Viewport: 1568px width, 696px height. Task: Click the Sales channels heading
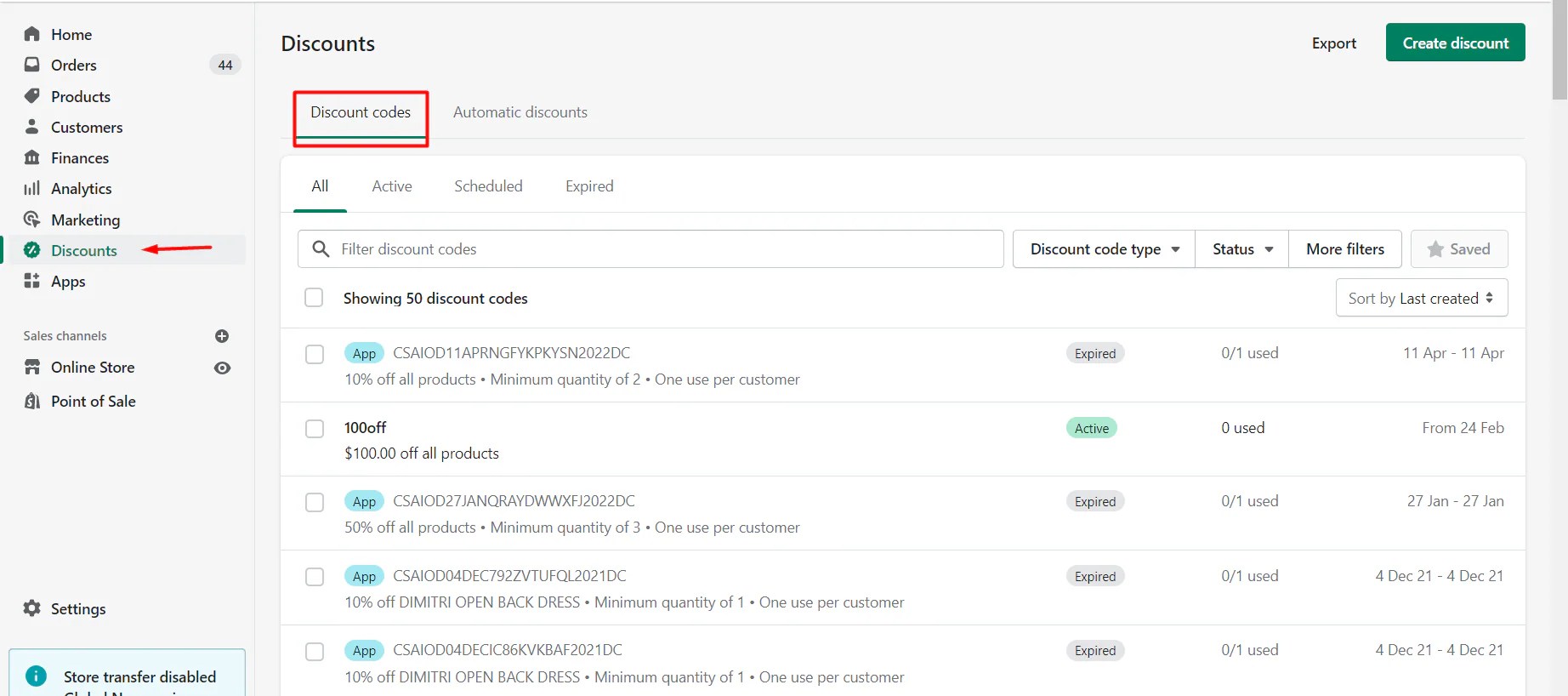(65, 336)
